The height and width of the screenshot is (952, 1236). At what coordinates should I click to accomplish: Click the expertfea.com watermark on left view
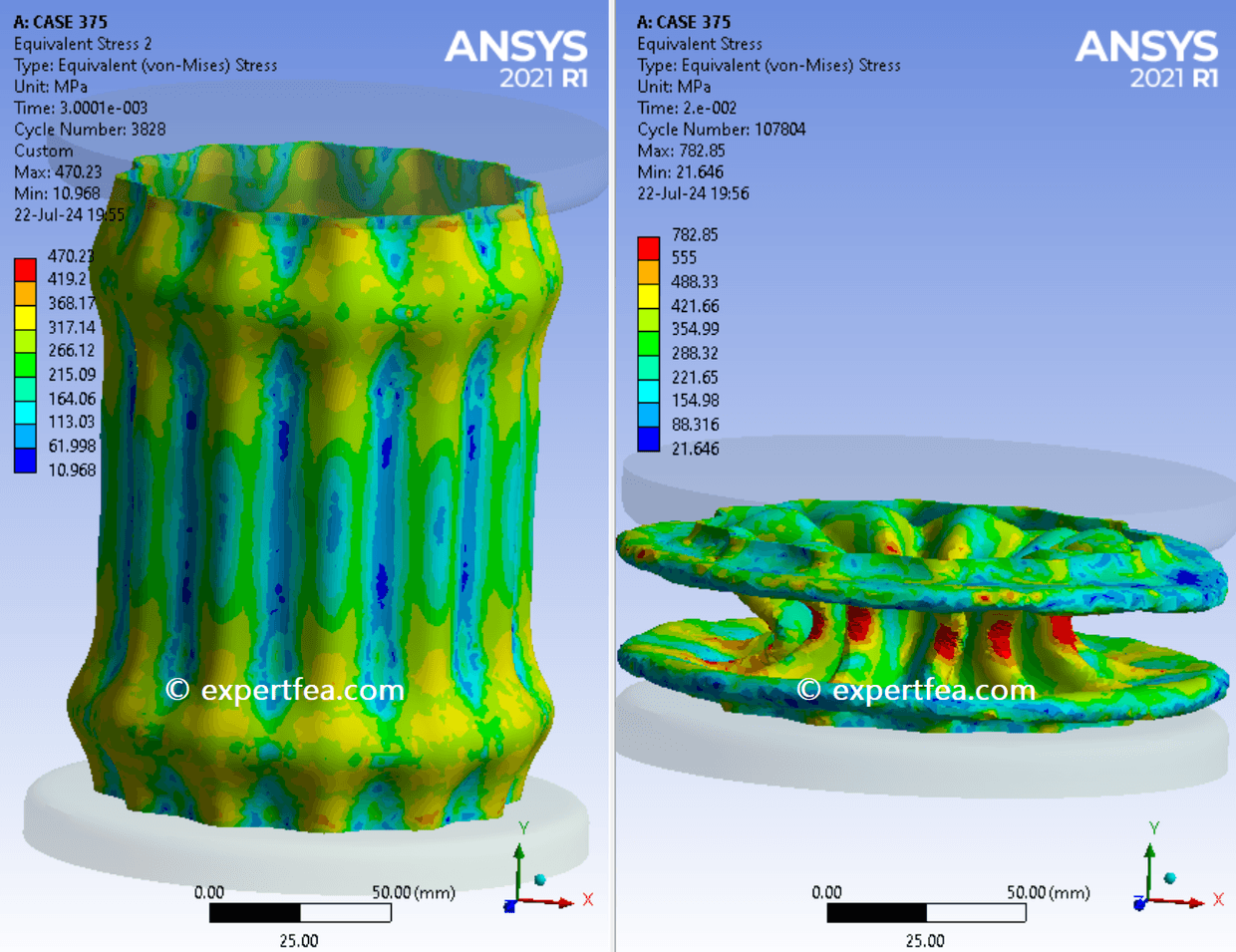click(287, 689)
